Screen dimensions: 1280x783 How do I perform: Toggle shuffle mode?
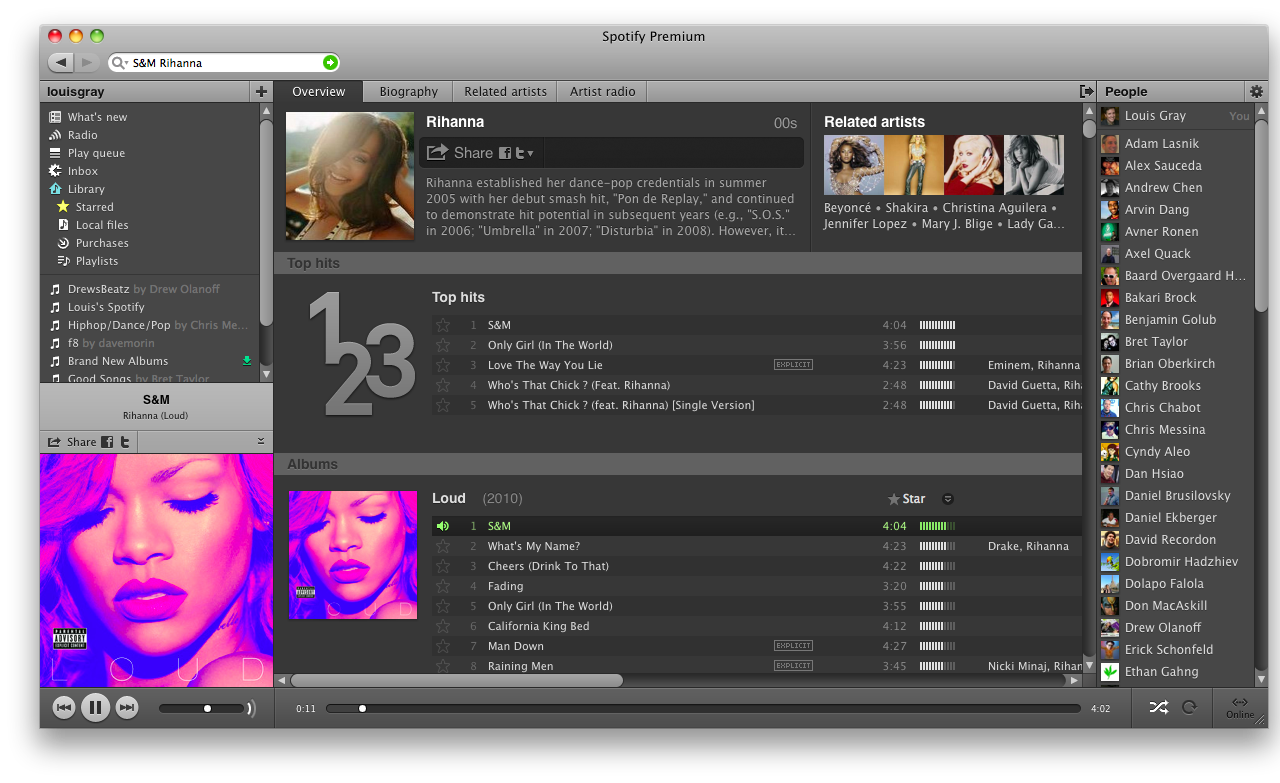(x=1158, y=708)
